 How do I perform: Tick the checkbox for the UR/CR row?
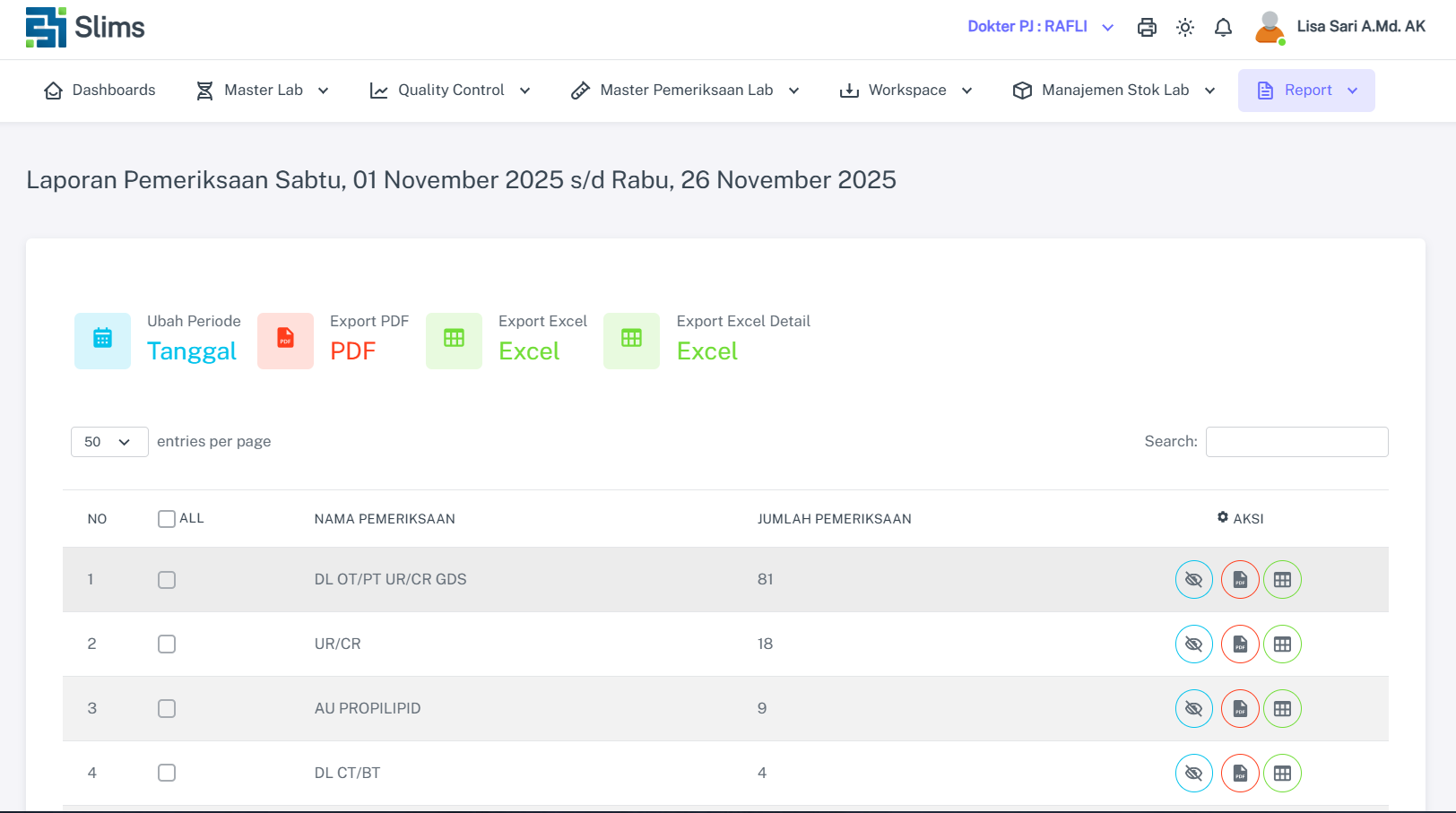(x=167, y=644)
